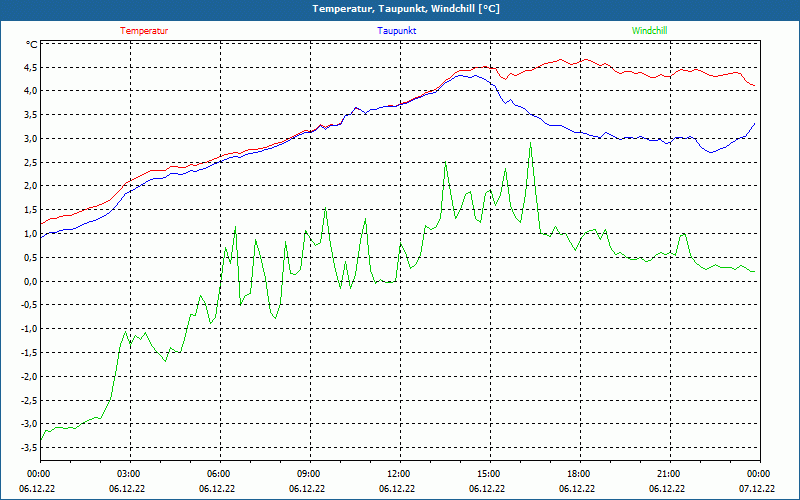800x500 pixels.
Task: Click the -1,5 y-axis value
Action: (x=29, y=353)
